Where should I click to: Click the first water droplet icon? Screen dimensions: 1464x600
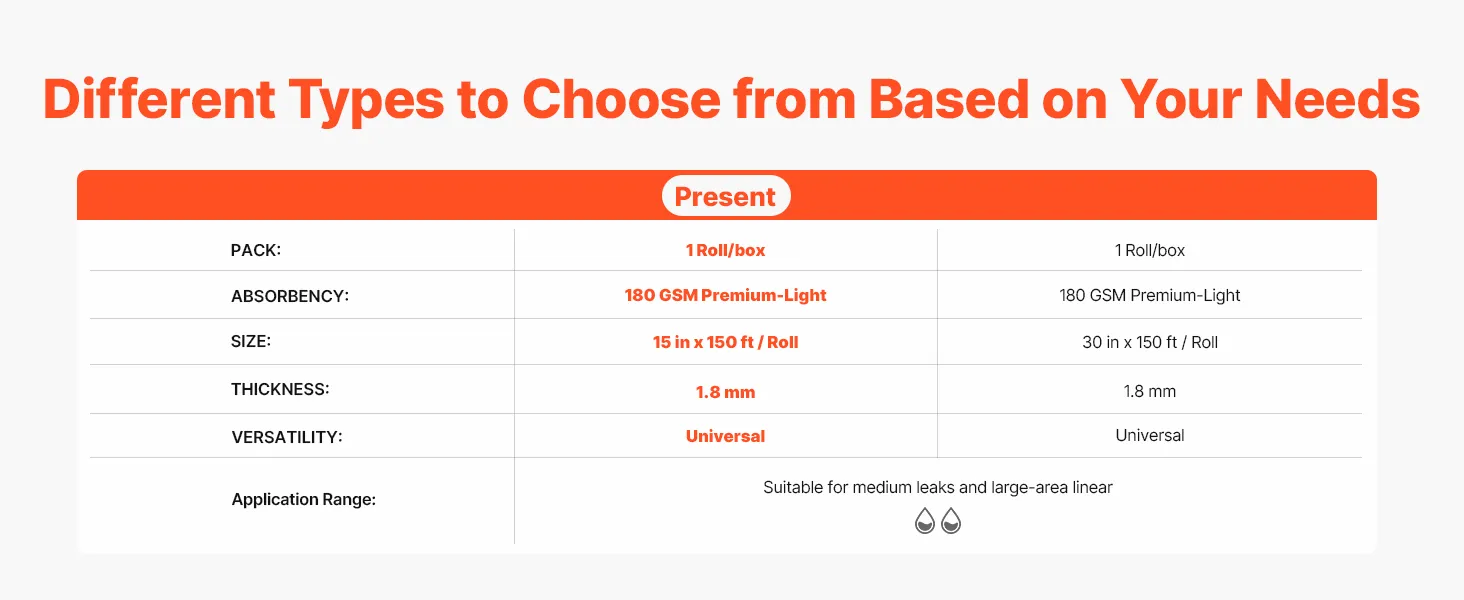click(x=925, y=521)
